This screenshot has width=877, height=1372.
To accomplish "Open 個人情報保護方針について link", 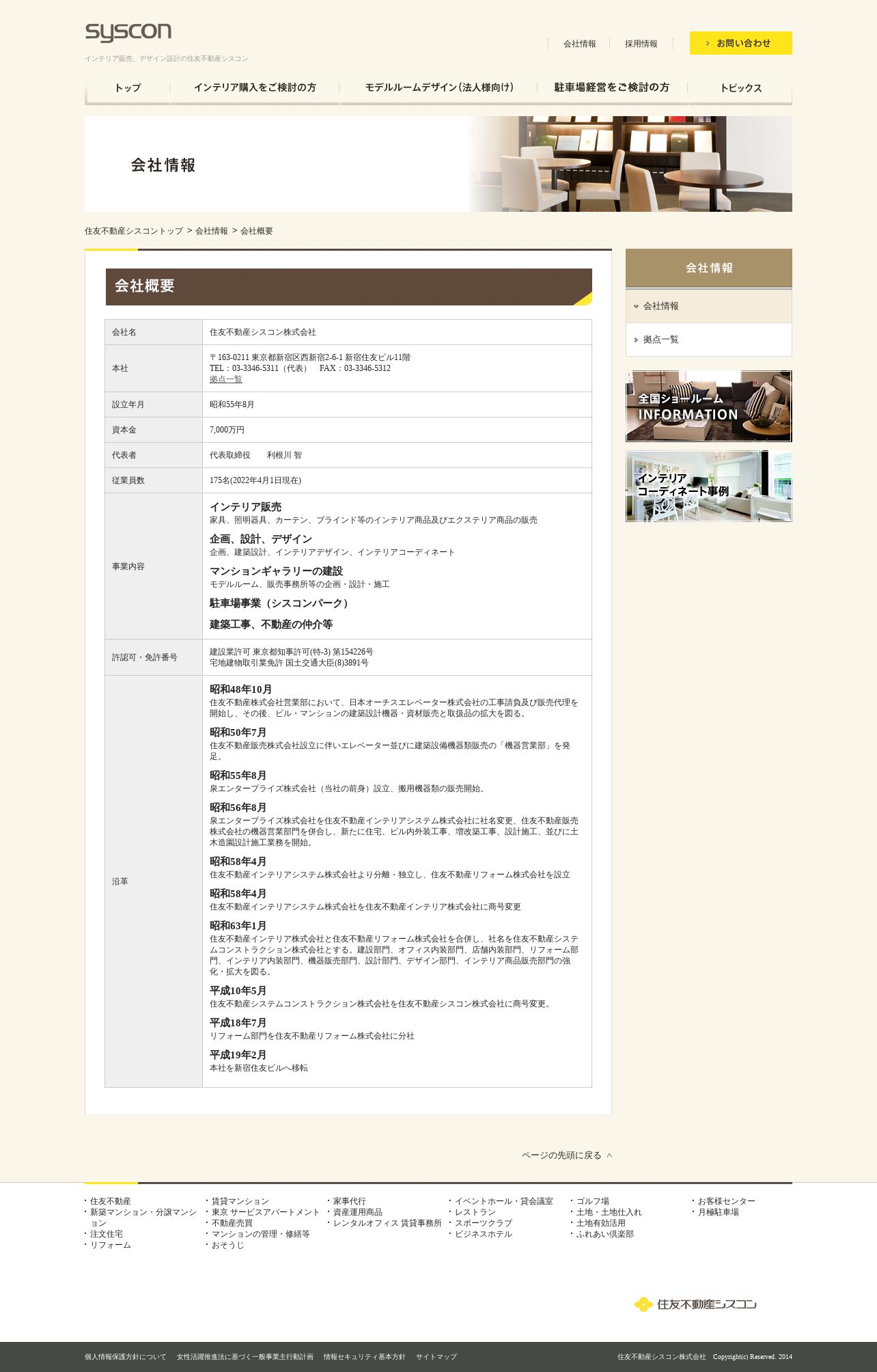I will (x=126, y=1357).
